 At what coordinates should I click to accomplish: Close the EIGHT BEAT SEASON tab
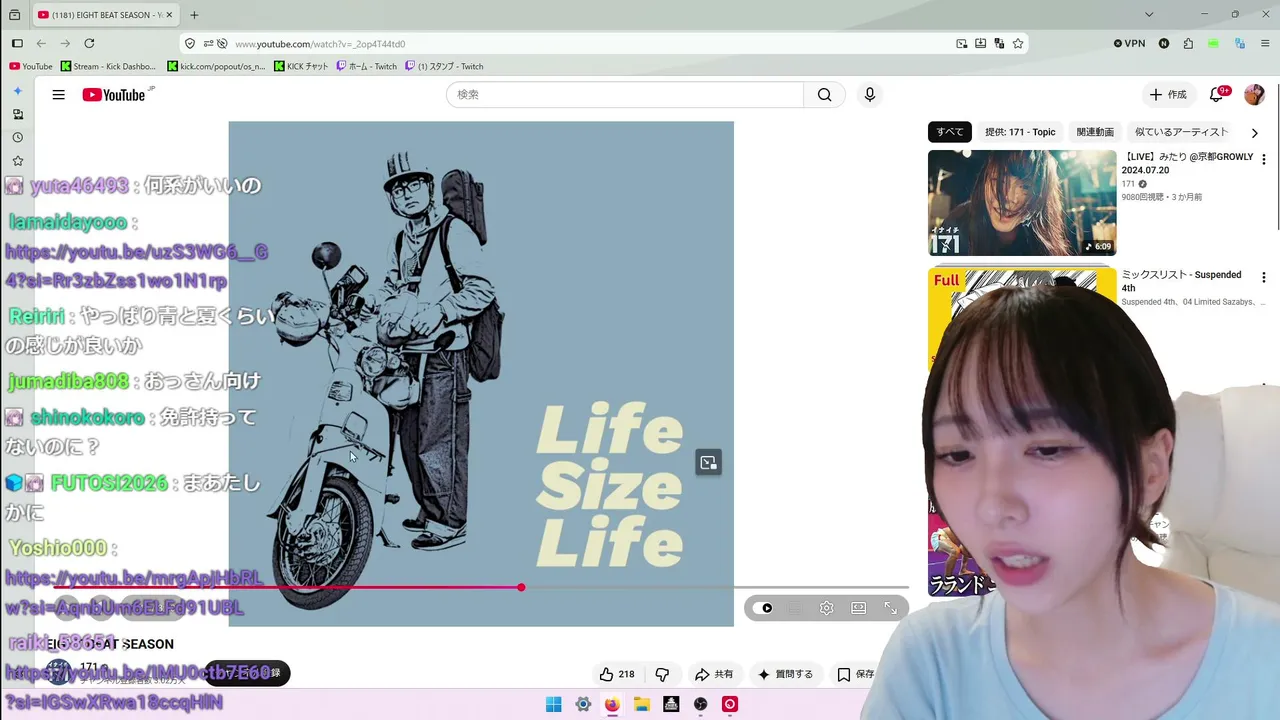tap(169, 15)
